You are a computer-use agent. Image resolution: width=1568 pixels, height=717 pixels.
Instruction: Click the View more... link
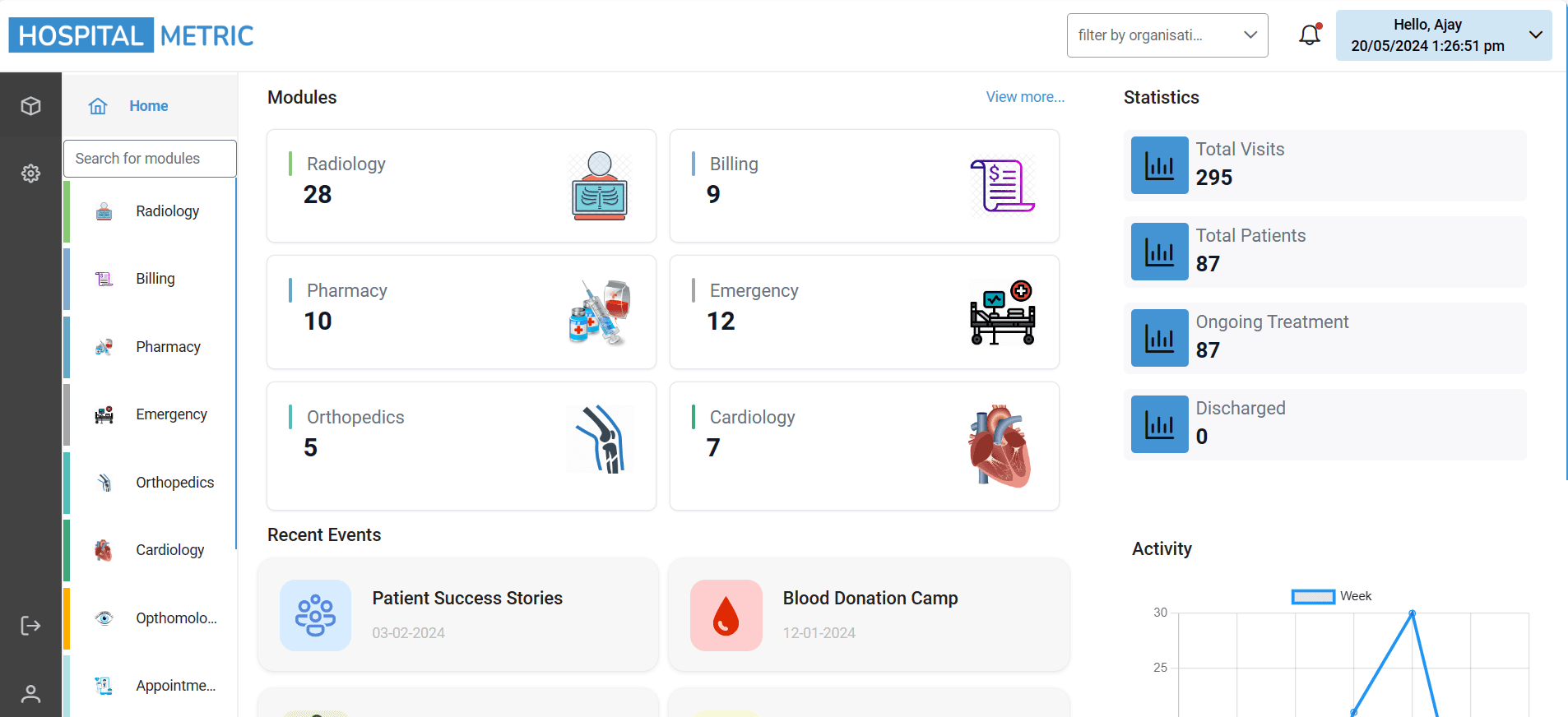coord(1025,97)
